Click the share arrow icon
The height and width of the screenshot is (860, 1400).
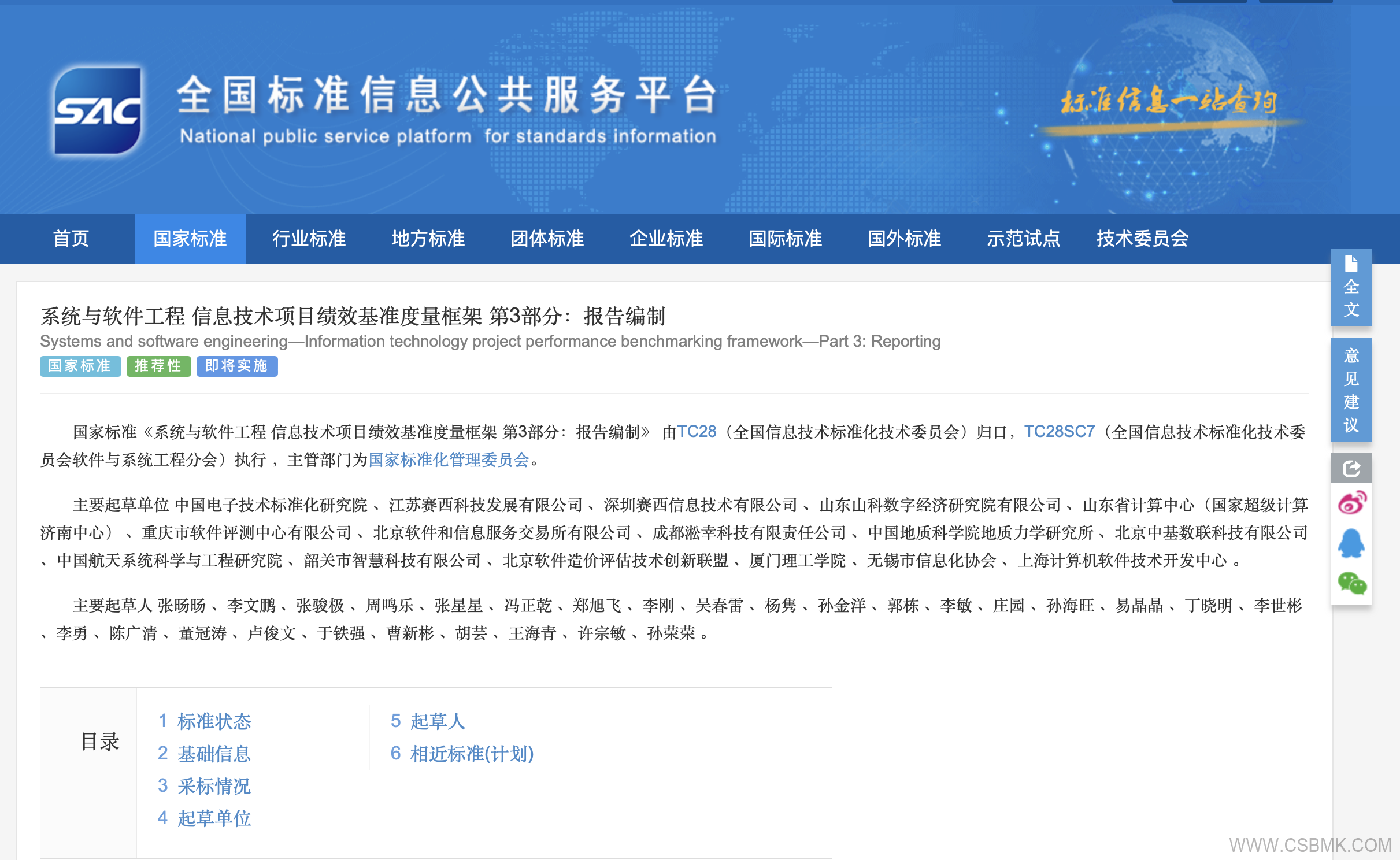[x=1351, y=468]
